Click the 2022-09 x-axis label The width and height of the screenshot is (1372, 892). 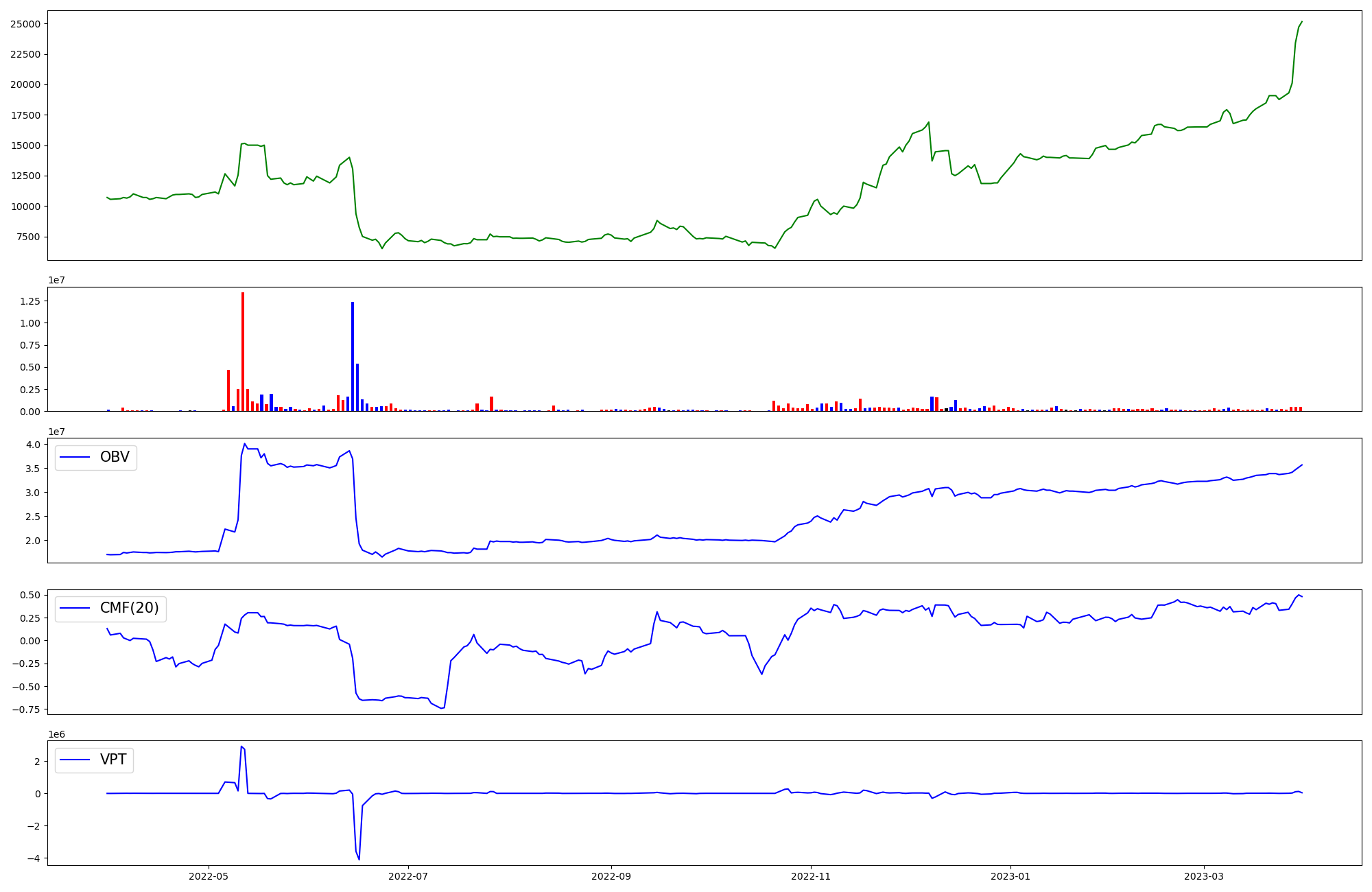pyautogui.click(x=611, y=876)
